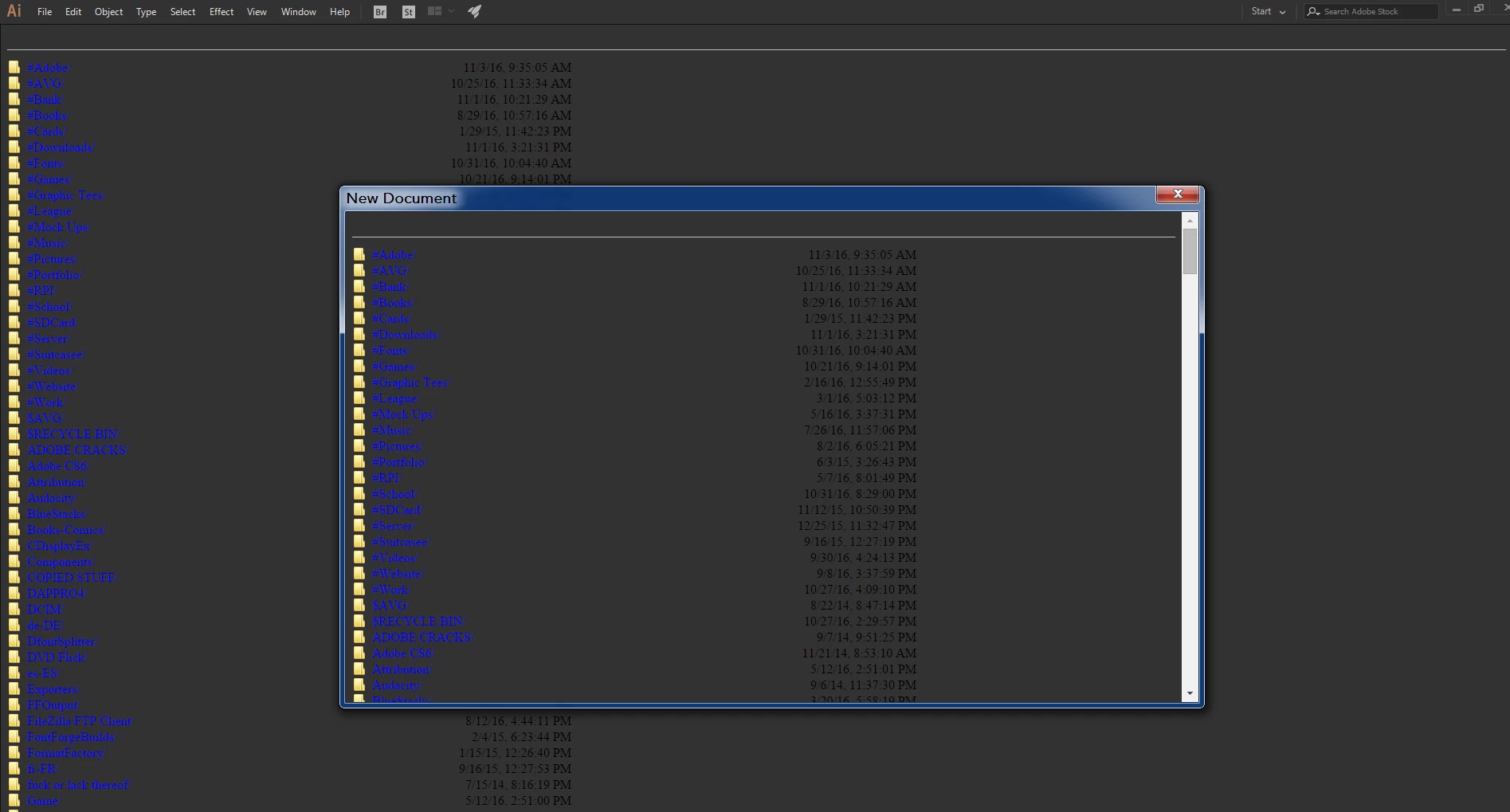
Task: Click the GPU Performance rocket icon
Action: 474,11
